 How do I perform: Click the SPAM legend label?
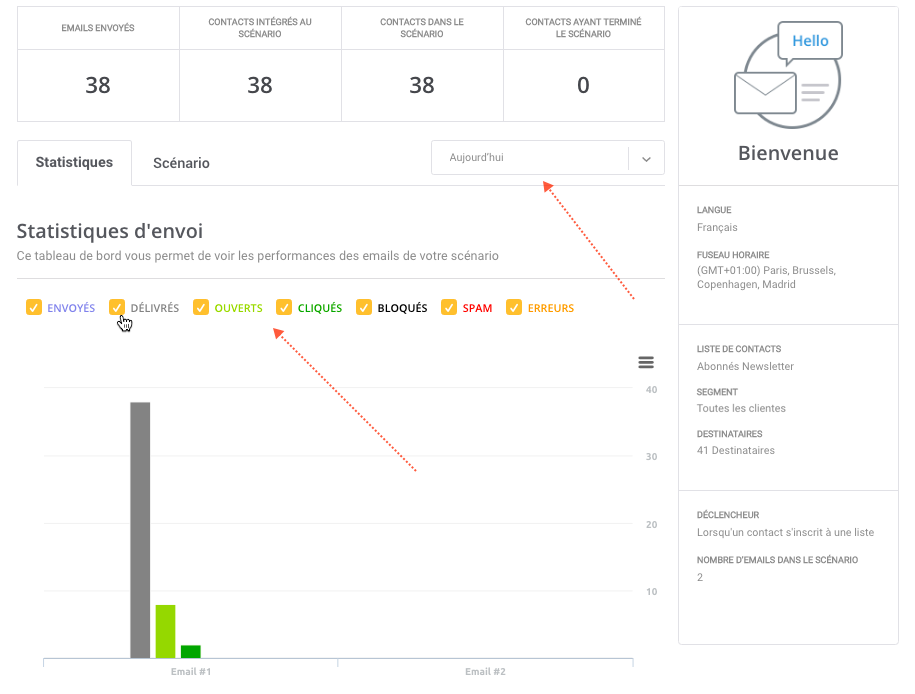pyautogui.click(x=477, y=308)
